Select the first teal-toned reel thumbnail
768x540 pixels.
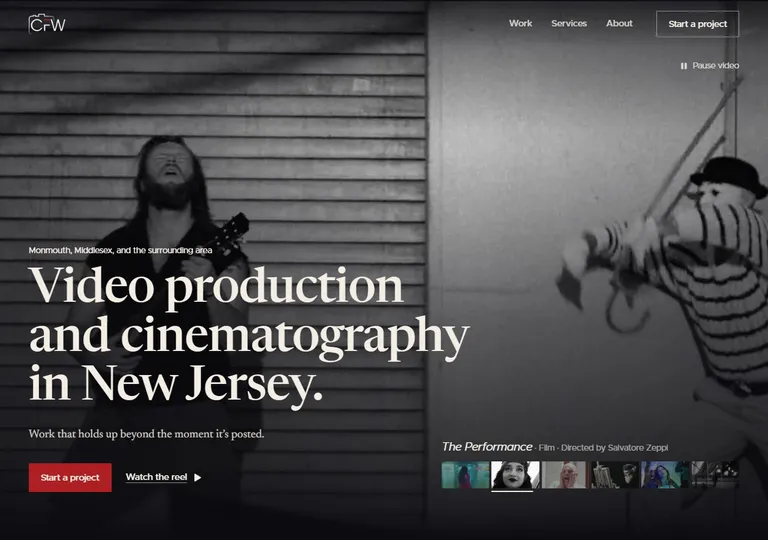(465, 474)
